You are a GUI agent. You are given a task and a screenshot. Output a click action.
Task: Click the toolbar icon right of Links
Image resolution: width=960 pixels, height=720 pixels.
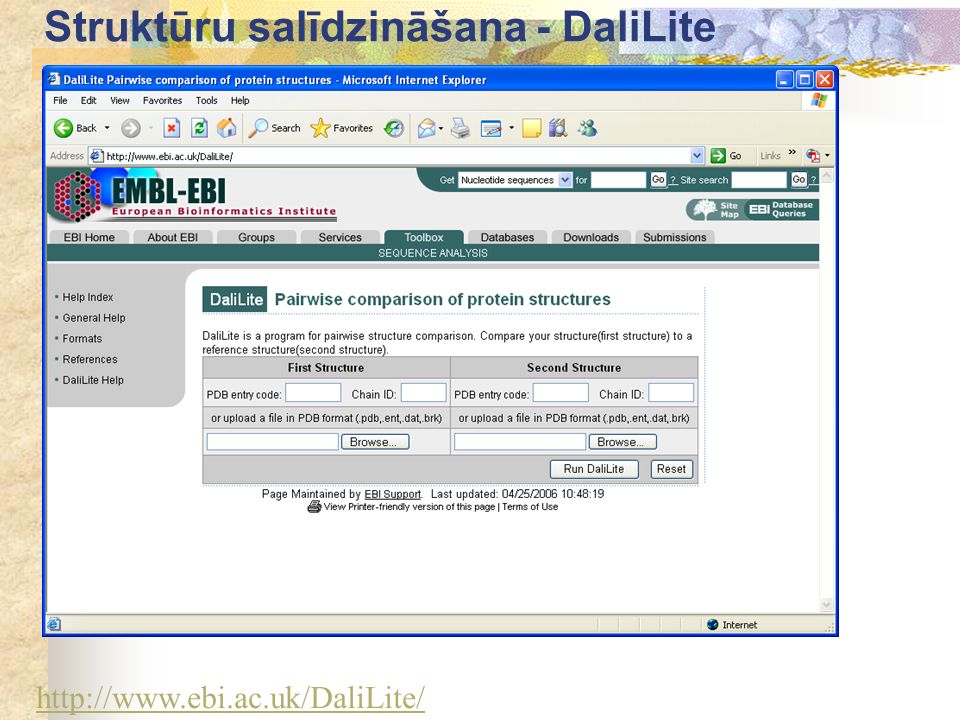tap(812, 156)
